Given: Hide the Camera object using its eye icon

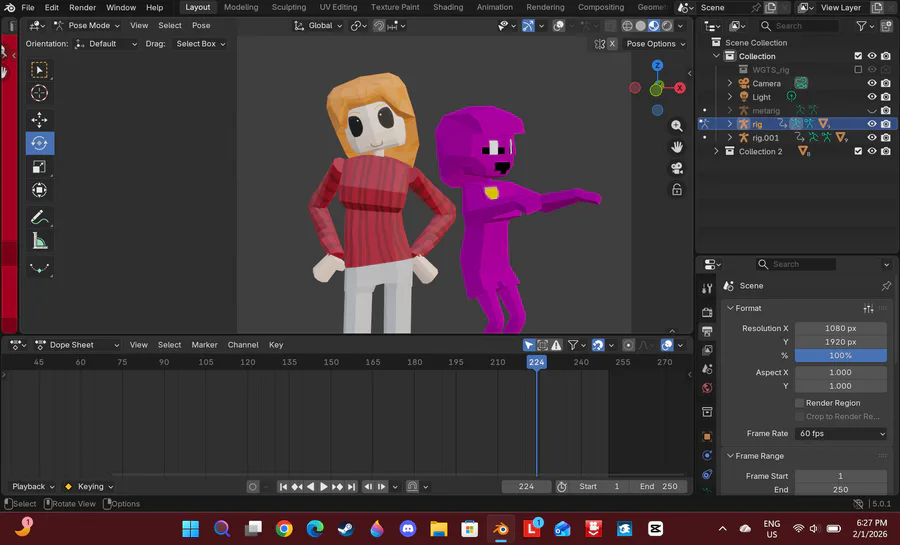Looking at the screenshot, I should (872, 83).
